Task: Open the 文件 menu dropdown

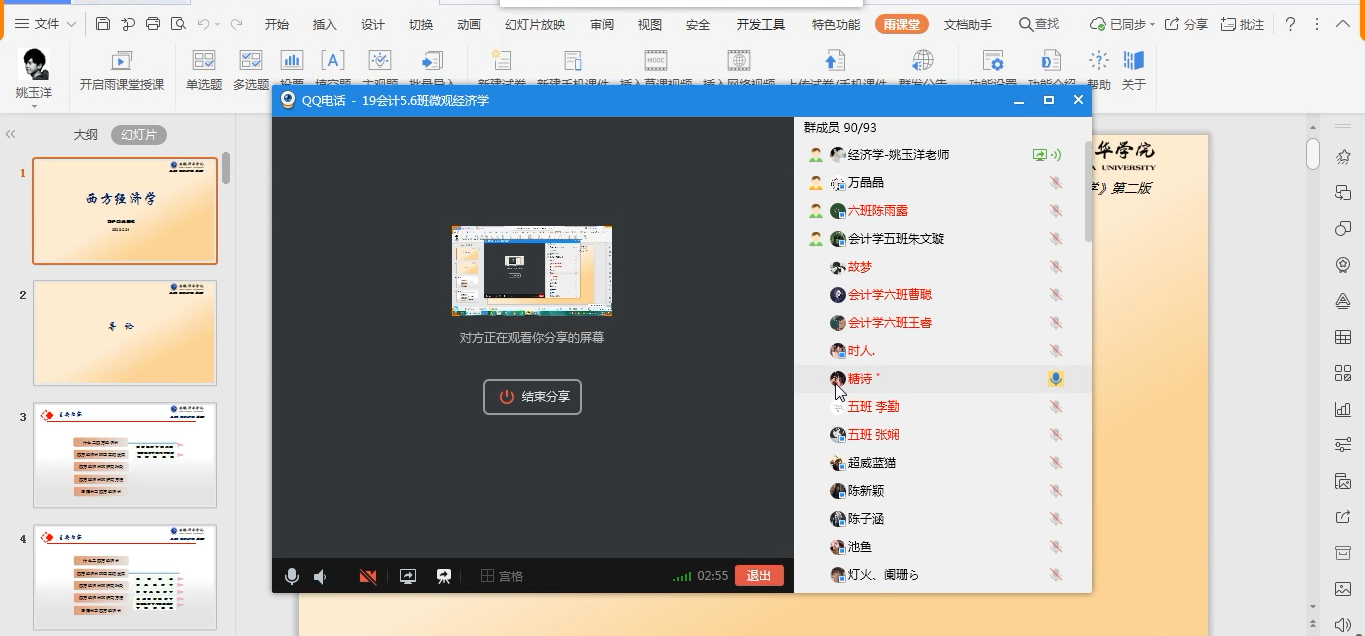Action: point(45,24)
